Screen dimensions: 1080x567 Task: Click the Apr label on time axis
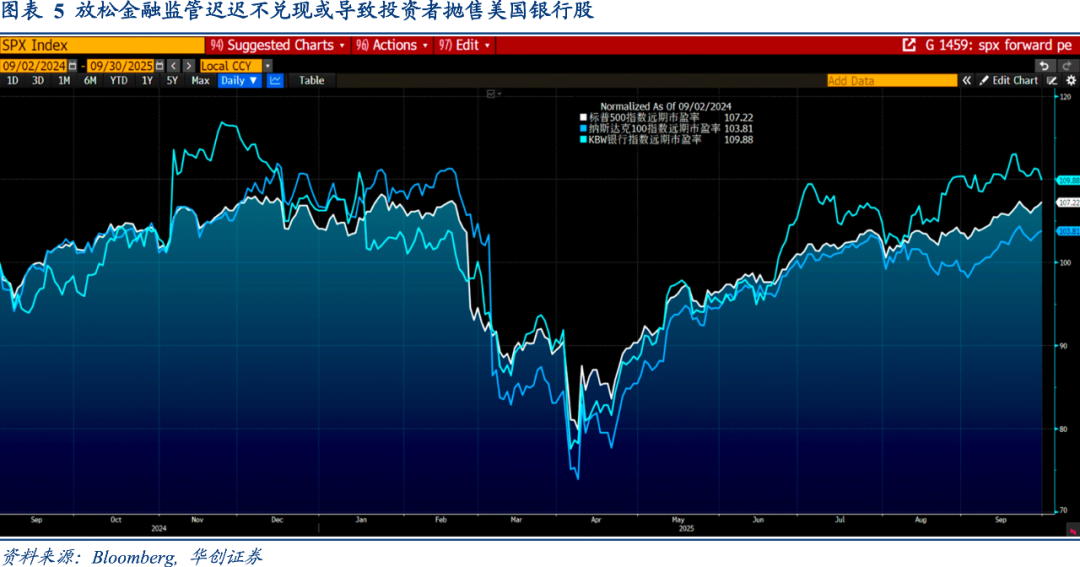tap(596, 520)
